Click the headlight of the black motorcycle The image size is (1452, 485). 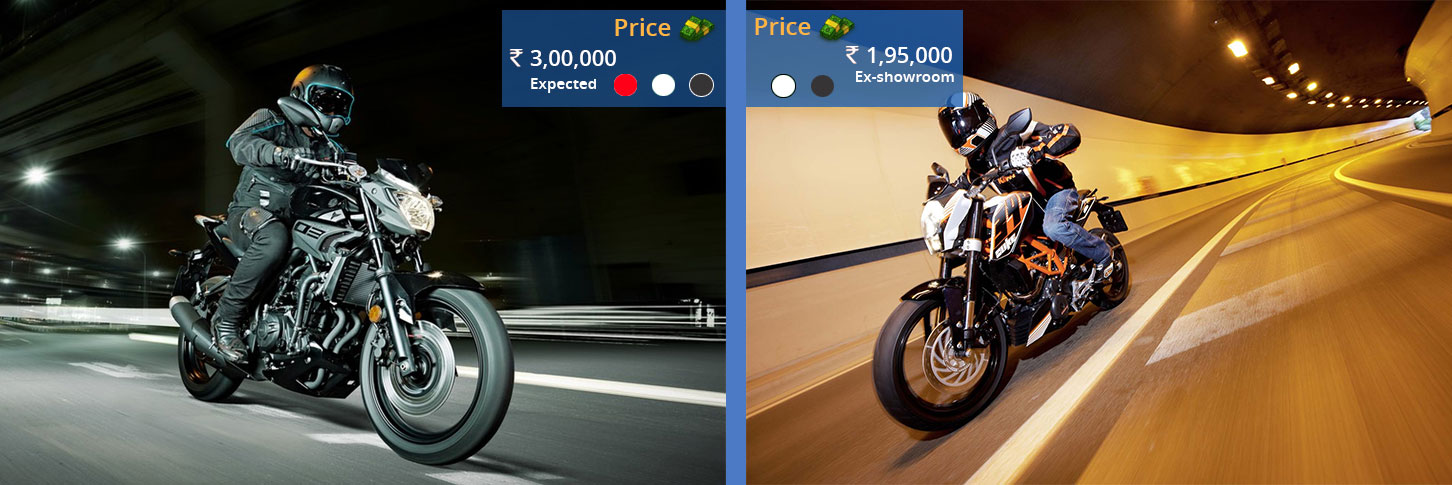pyautogui.click(x=414, y=212)
